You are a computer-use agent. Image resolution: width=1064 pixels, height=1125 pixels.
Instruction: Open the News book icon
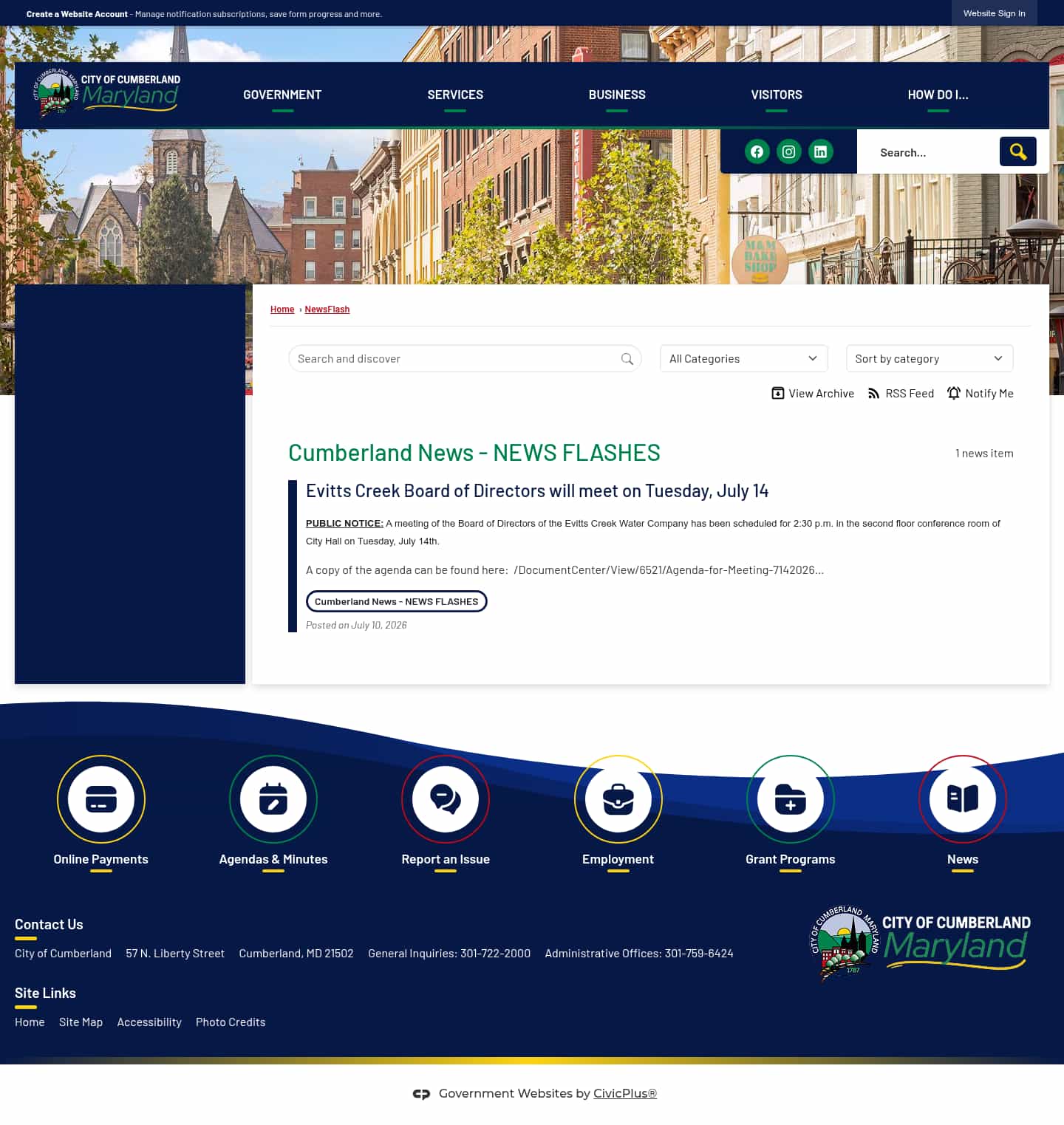(963, 799)
